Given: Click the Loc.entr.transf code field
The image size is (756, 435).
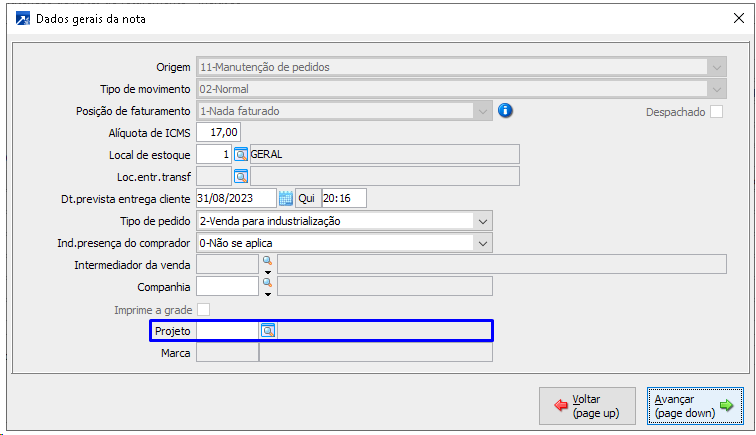Looking at the screenshot, I should click(214, 177).
